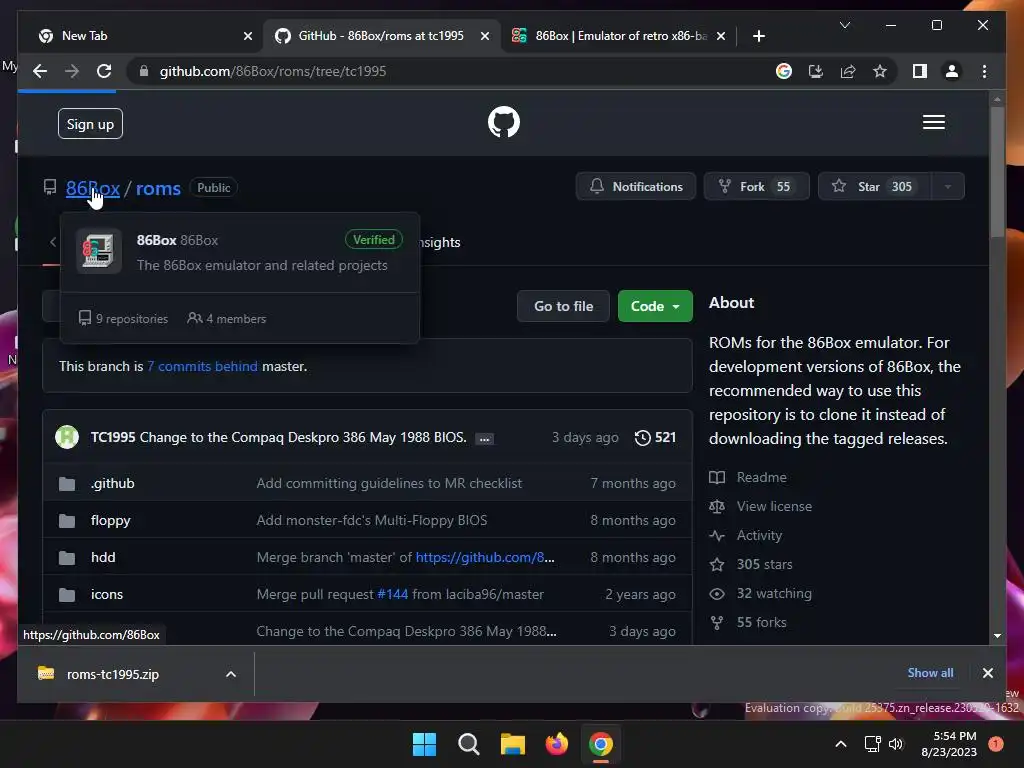Expand the Star options dropdown
This screenshot has width=1024, height=768.
tap(947, 187)
